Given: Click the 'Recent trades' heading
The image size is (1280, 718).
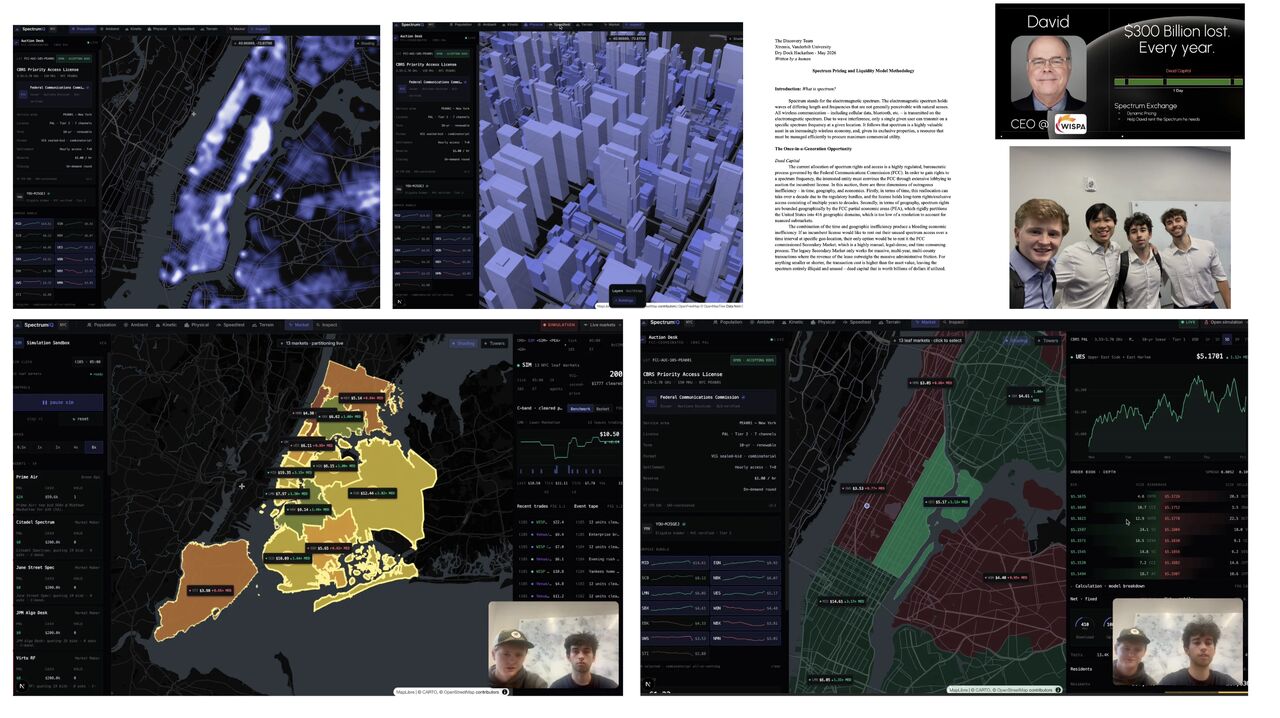Looking at the screenshot, I should click(x=533, y=506).
